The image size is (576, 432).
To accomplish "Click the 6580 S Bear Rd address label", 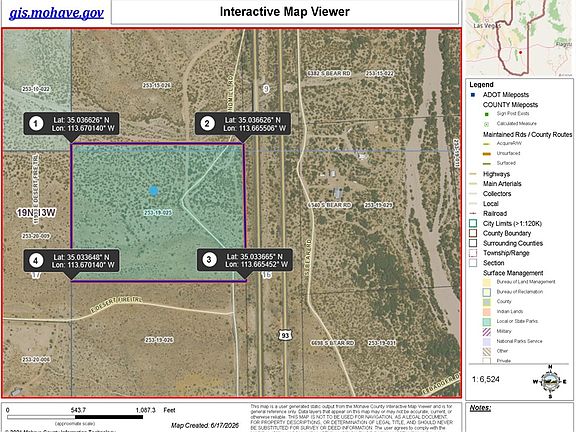I will 330,205.
